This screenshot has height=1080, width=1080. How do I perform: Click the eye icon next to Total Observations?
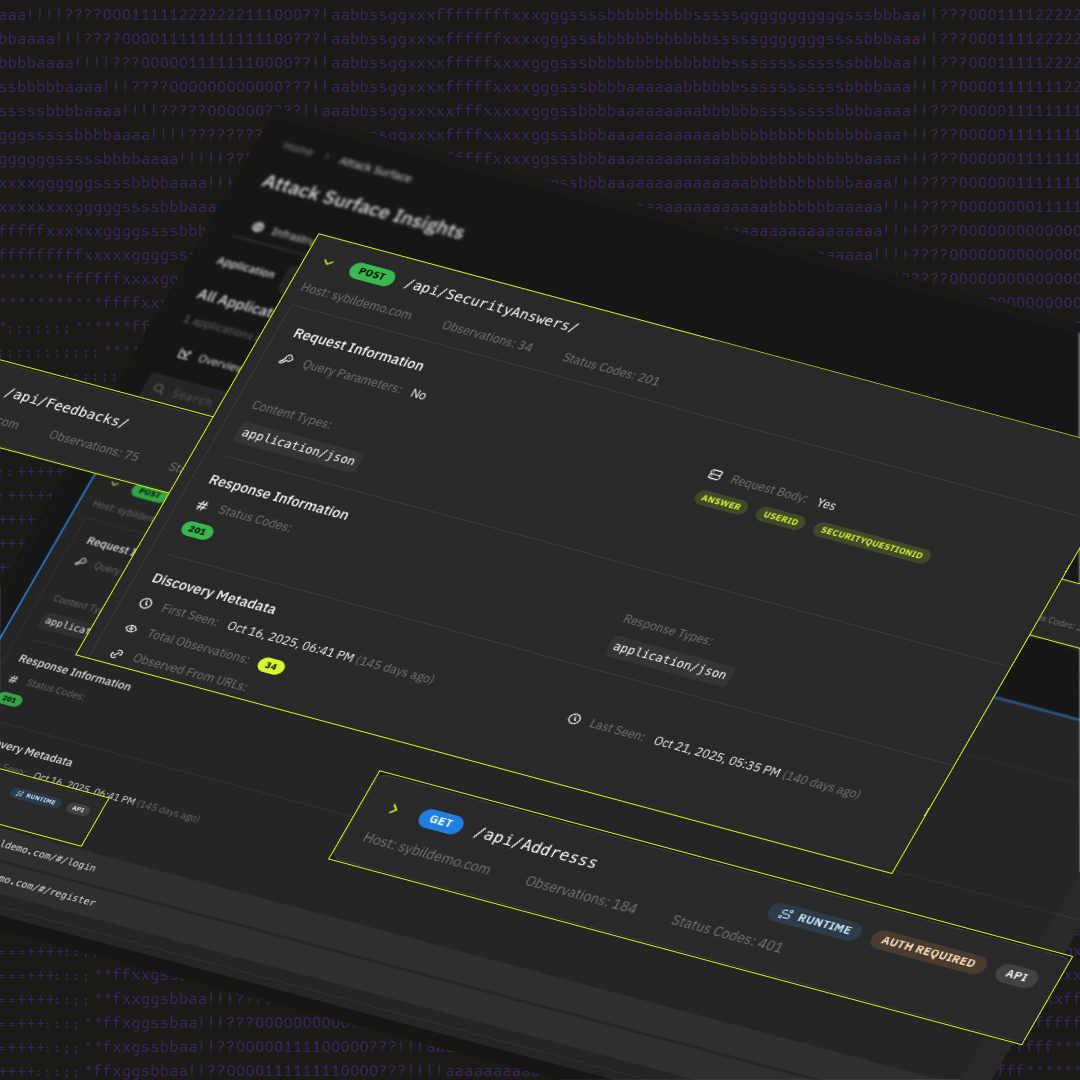click(x=131, y=628)
